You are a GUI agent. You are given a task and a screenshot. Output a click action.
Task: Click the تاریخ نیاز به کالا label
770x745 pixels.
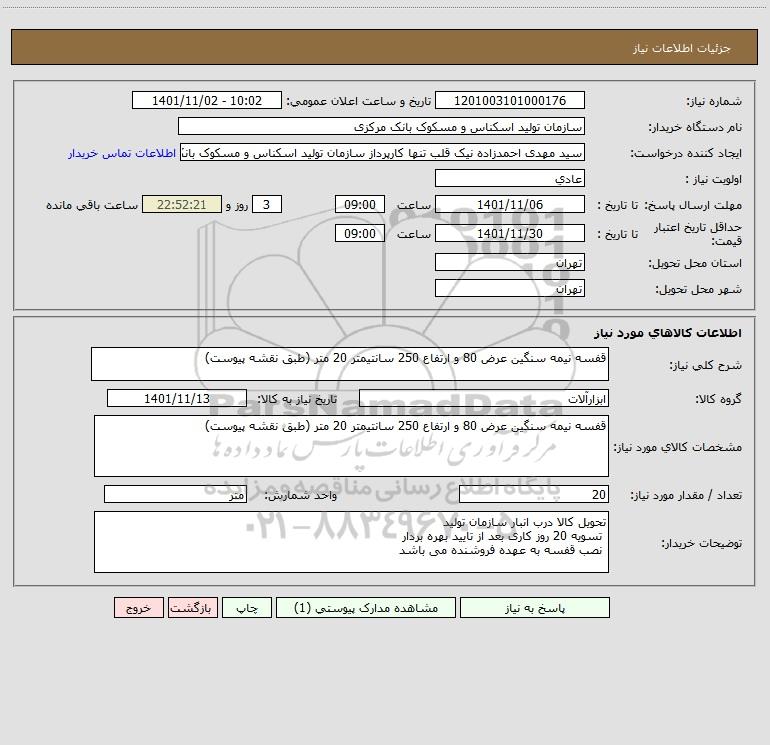298,399
